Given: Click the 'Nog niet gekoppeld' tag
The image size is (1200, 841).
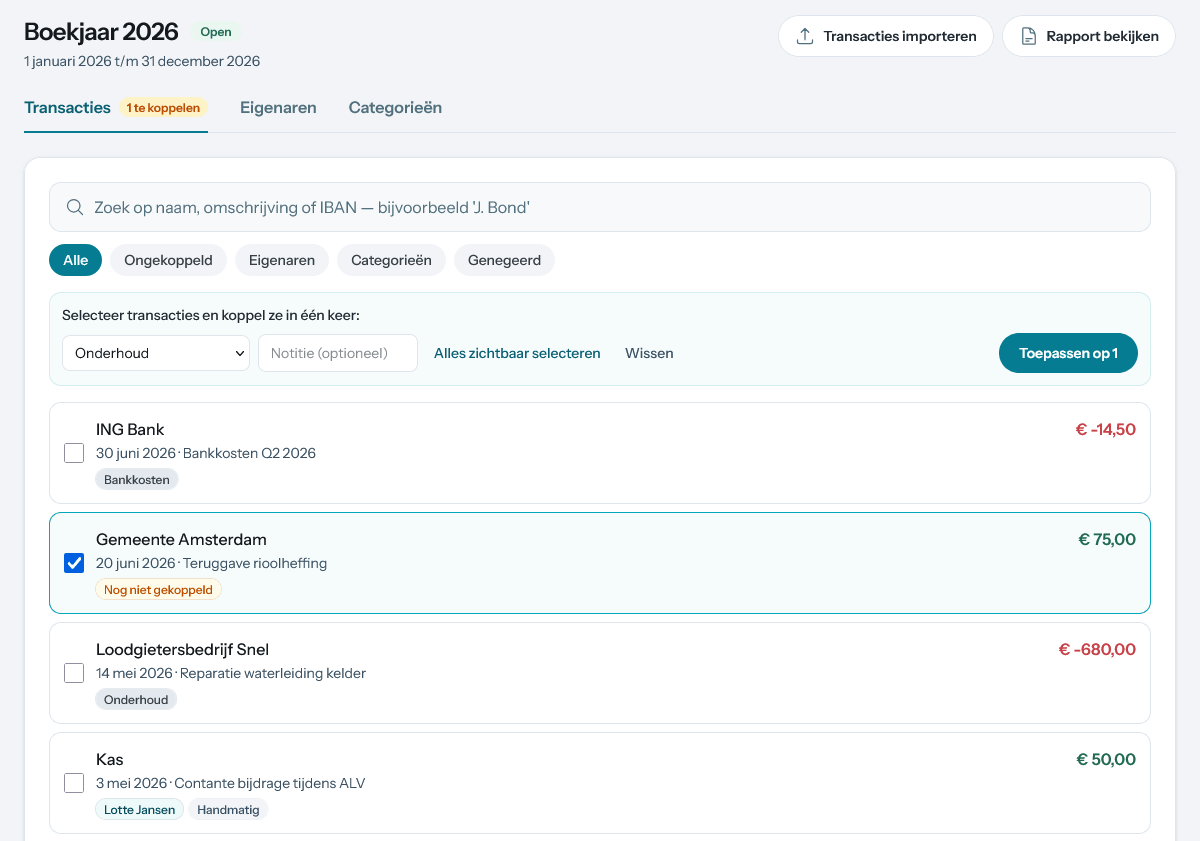Looking at the screenshot, I should (x=158, y=589).
